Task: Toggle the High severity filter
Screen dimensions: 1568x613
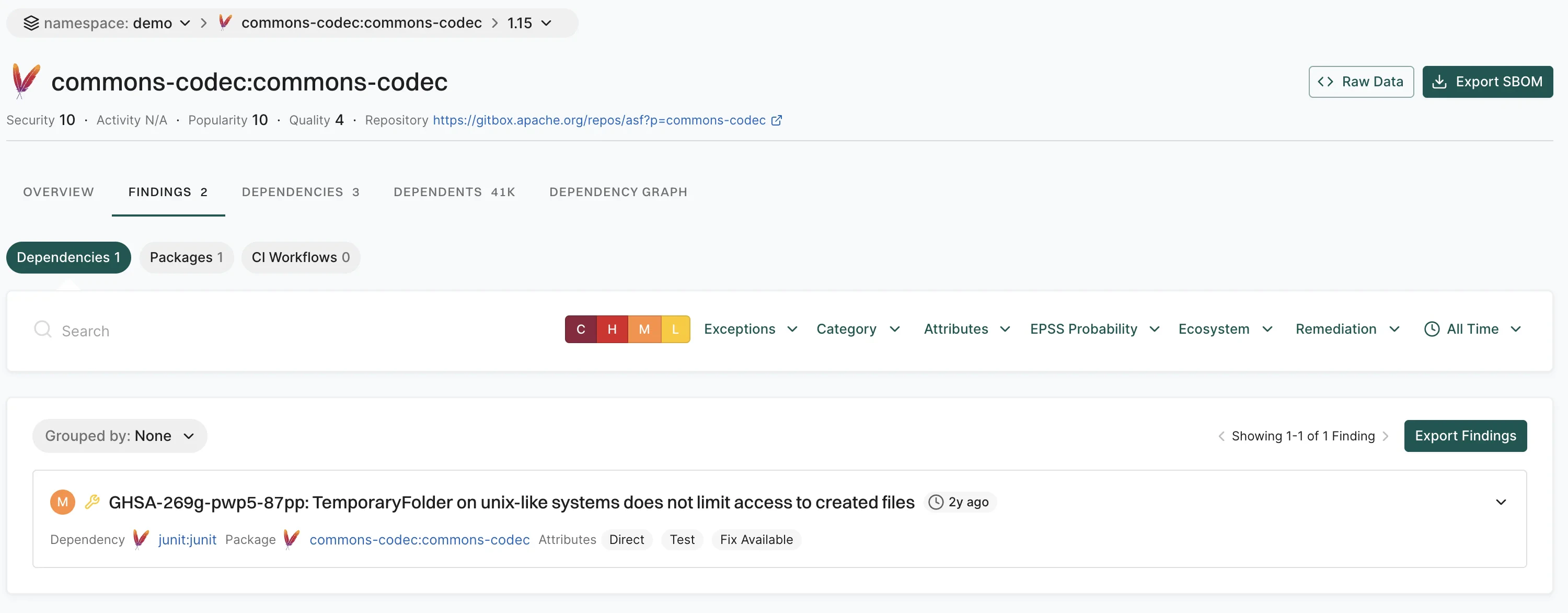Action: [x=613, y=329]
